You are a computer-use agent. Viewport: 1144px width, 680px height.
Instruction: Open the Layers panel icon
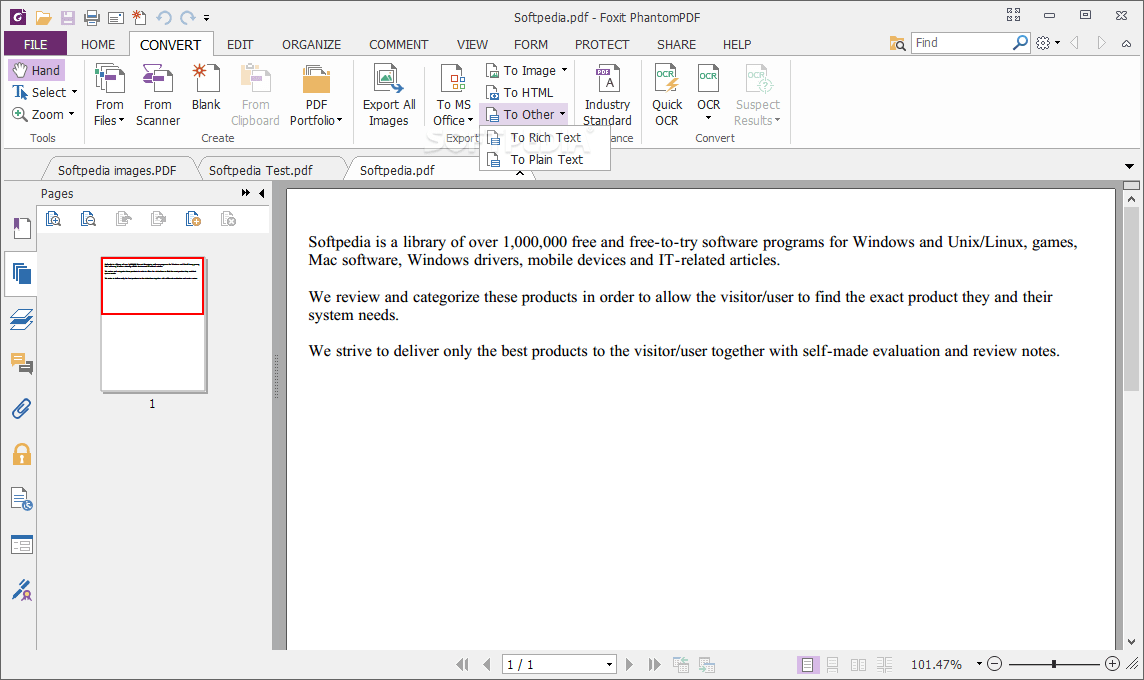click(21, 319)
